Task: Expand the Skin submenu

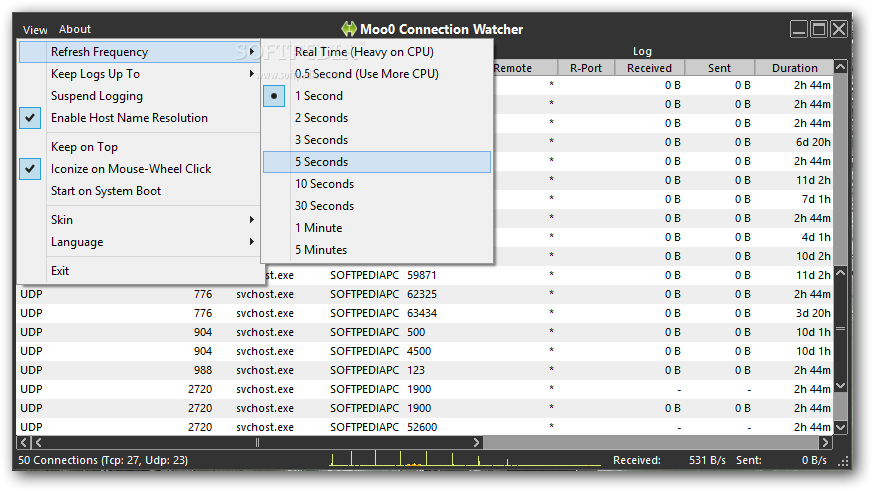Action: 139,219
